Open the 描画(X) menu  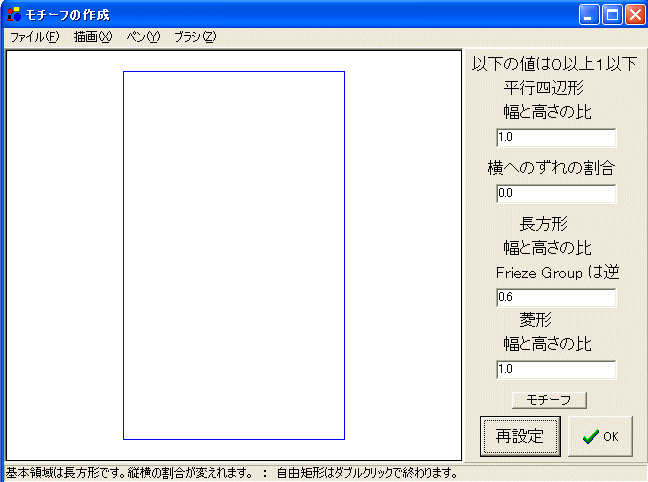tap(93, 37)
